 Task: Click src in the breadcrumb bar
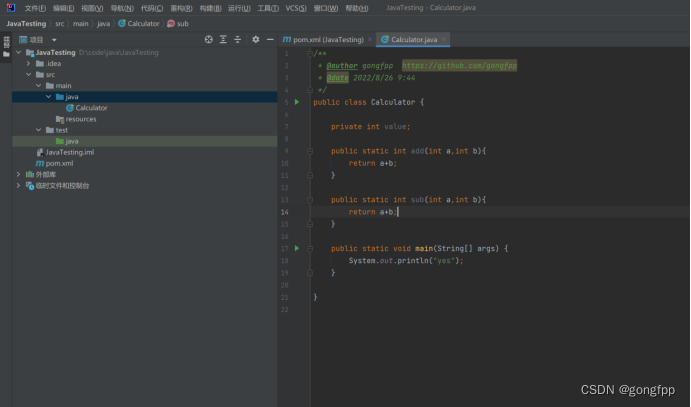(x=59, y=23)
